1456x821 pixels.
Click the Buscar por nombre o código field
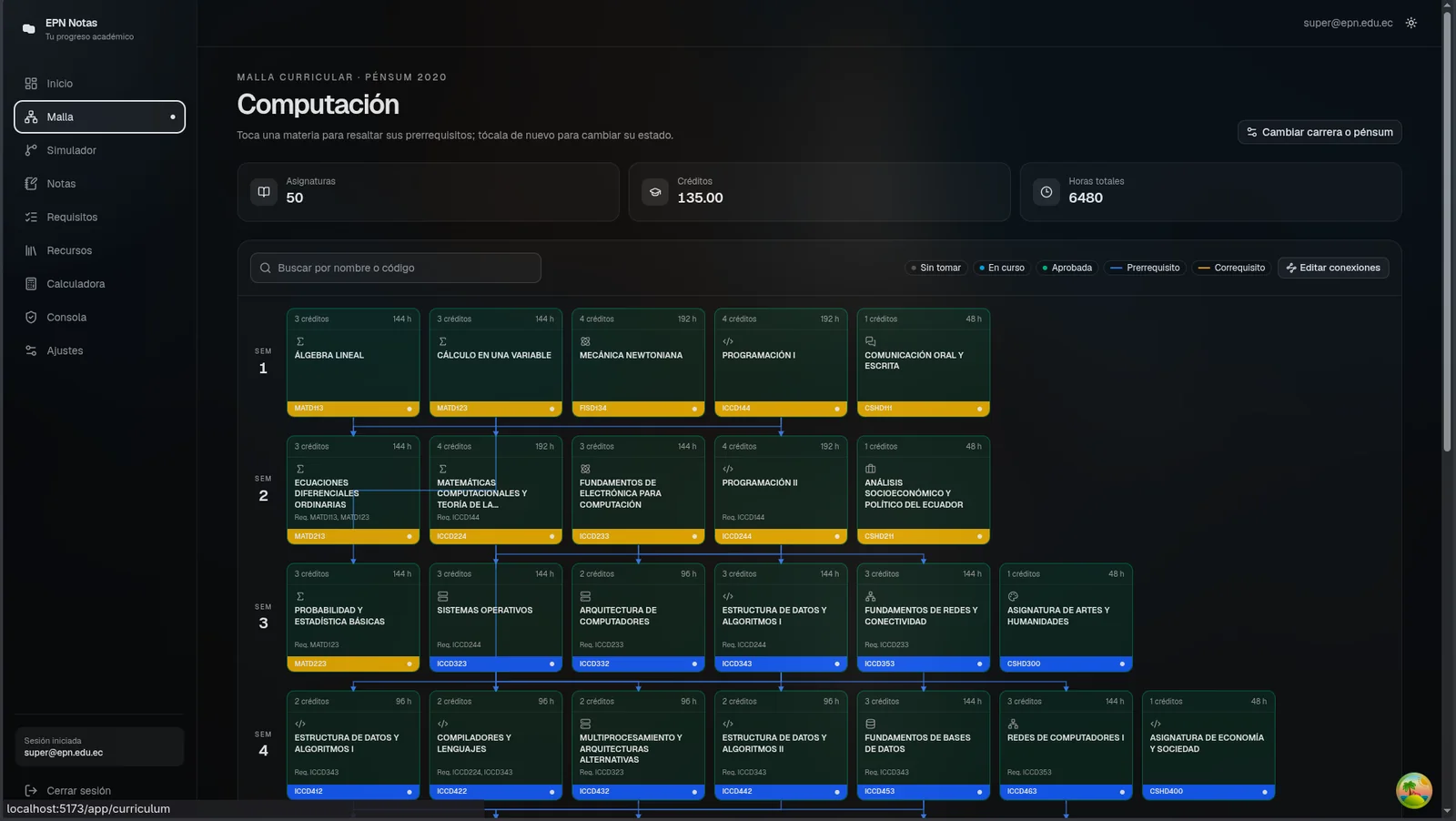click(x=396, y=268)
